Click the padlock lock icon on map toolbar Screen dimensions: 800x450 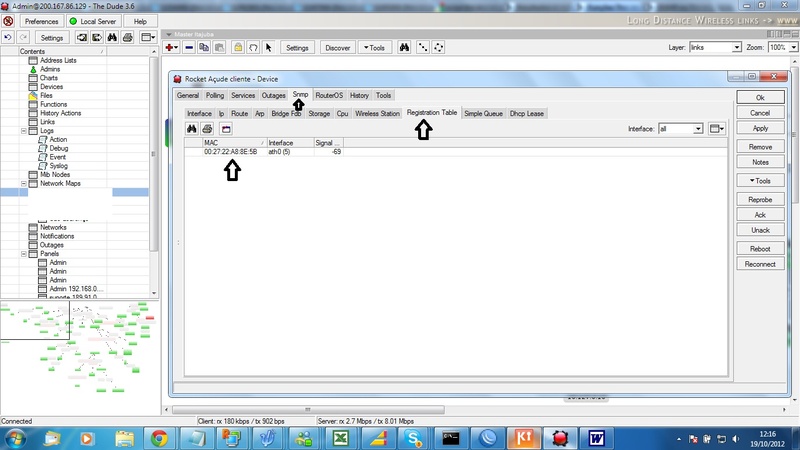pos(238,47)
